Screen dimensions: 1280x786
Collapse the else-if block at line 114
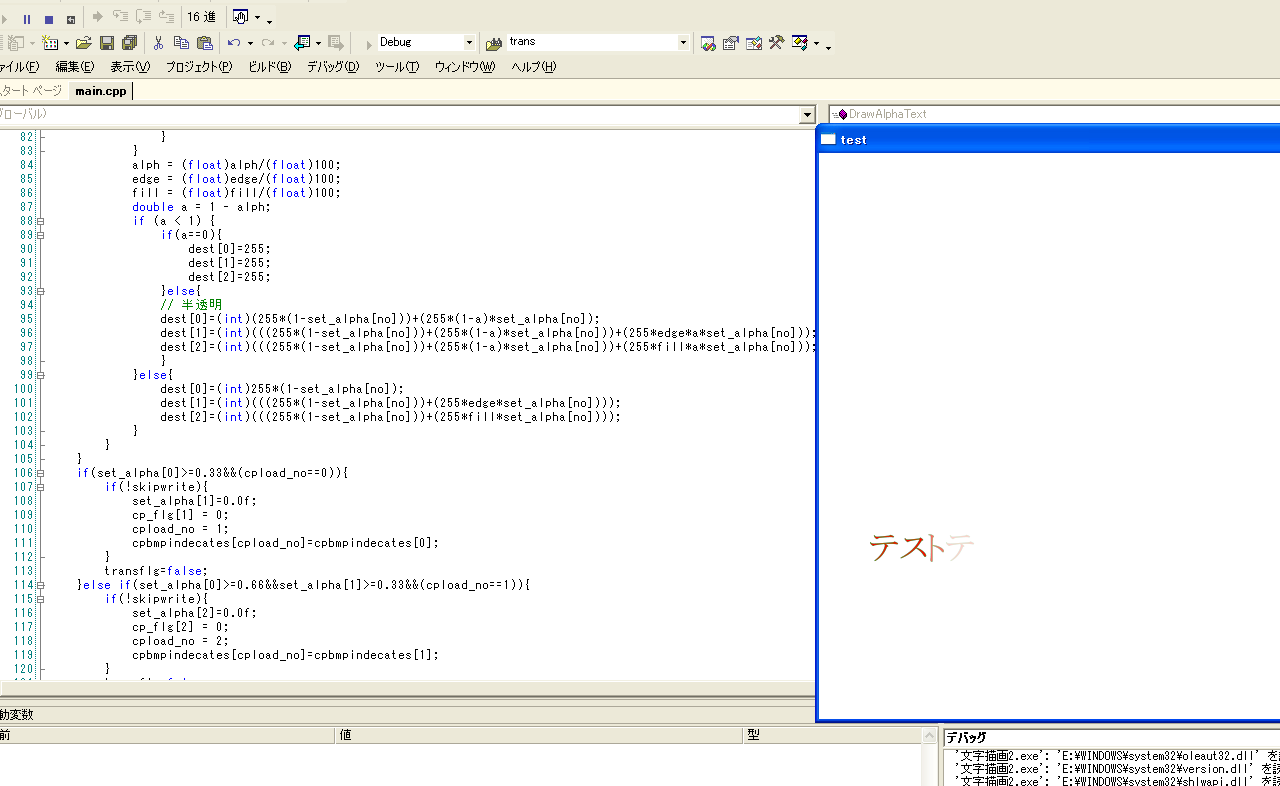[x=41, y=585]
